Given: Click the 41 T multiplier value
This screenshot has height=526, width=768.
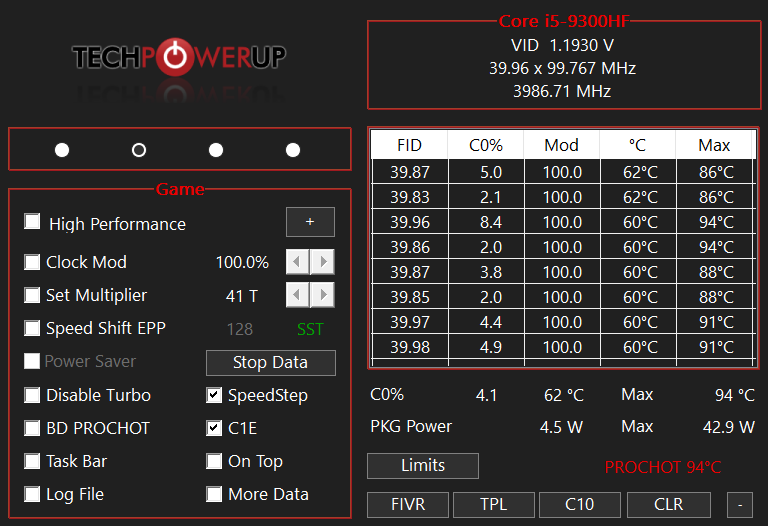Looking at the screenshot, I should click(x=241, y=296).
